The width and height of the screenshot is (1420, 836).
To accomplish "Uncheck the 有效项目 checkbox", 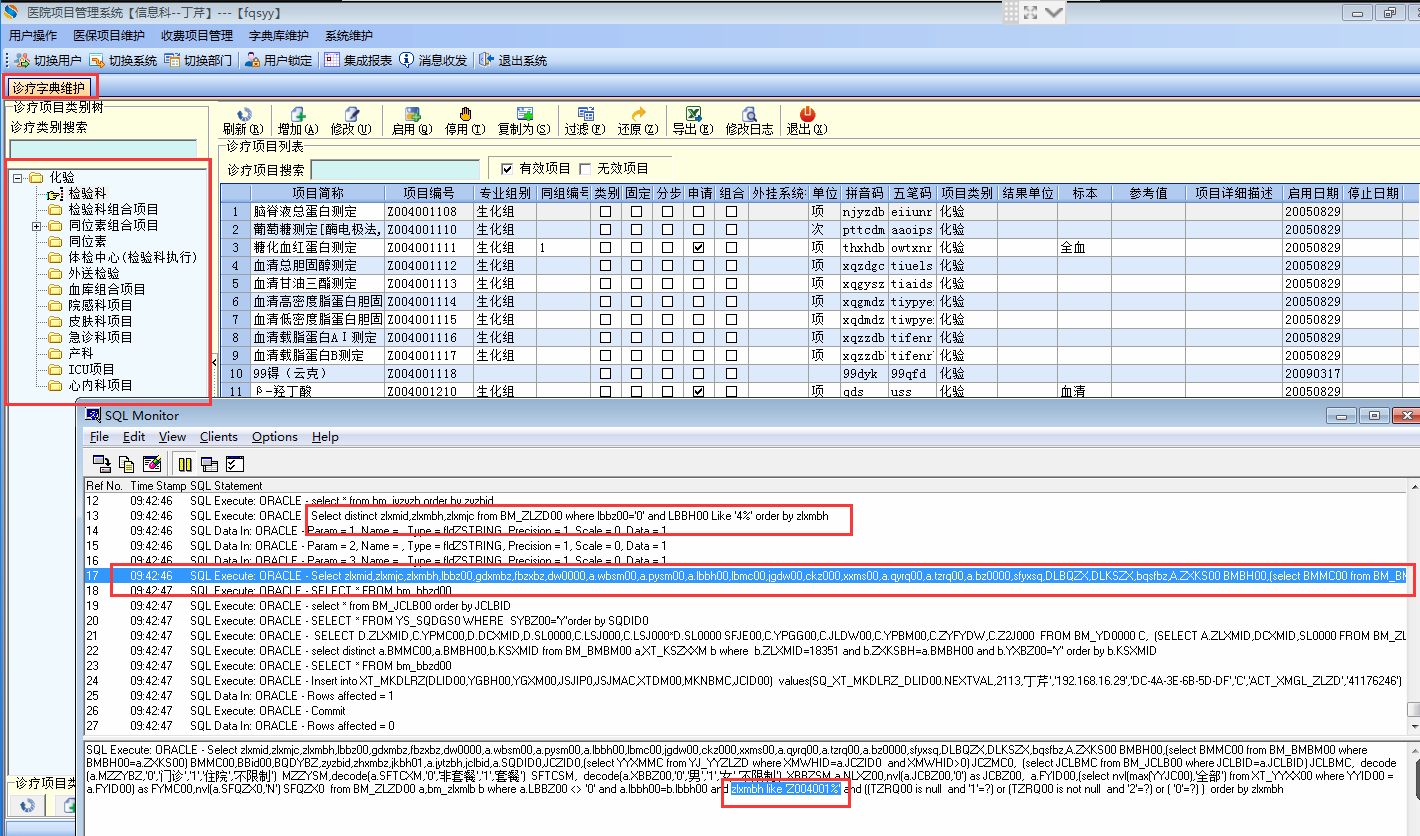I will click(507, 168).
